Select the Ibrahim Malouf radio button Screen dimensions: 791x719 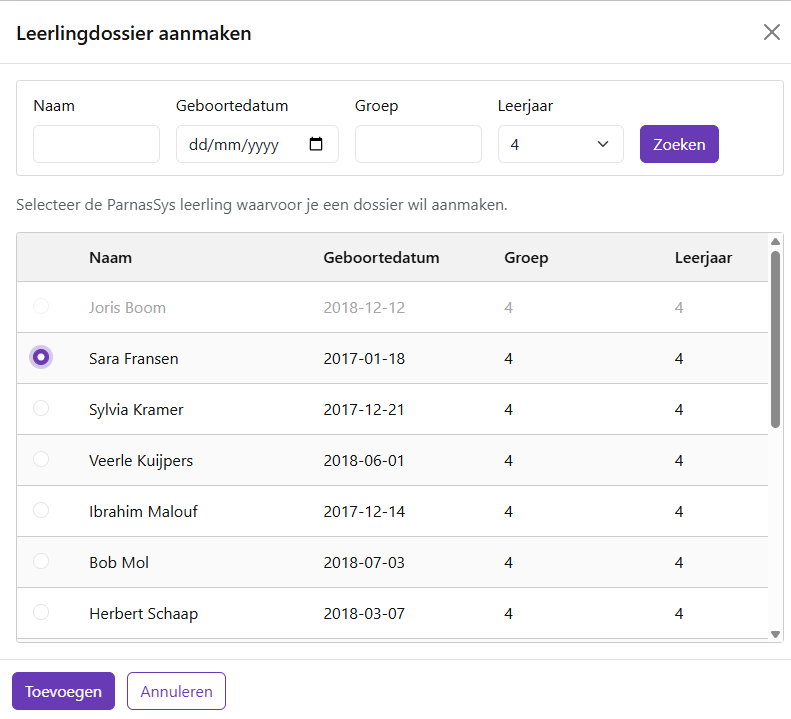point(41,510)
